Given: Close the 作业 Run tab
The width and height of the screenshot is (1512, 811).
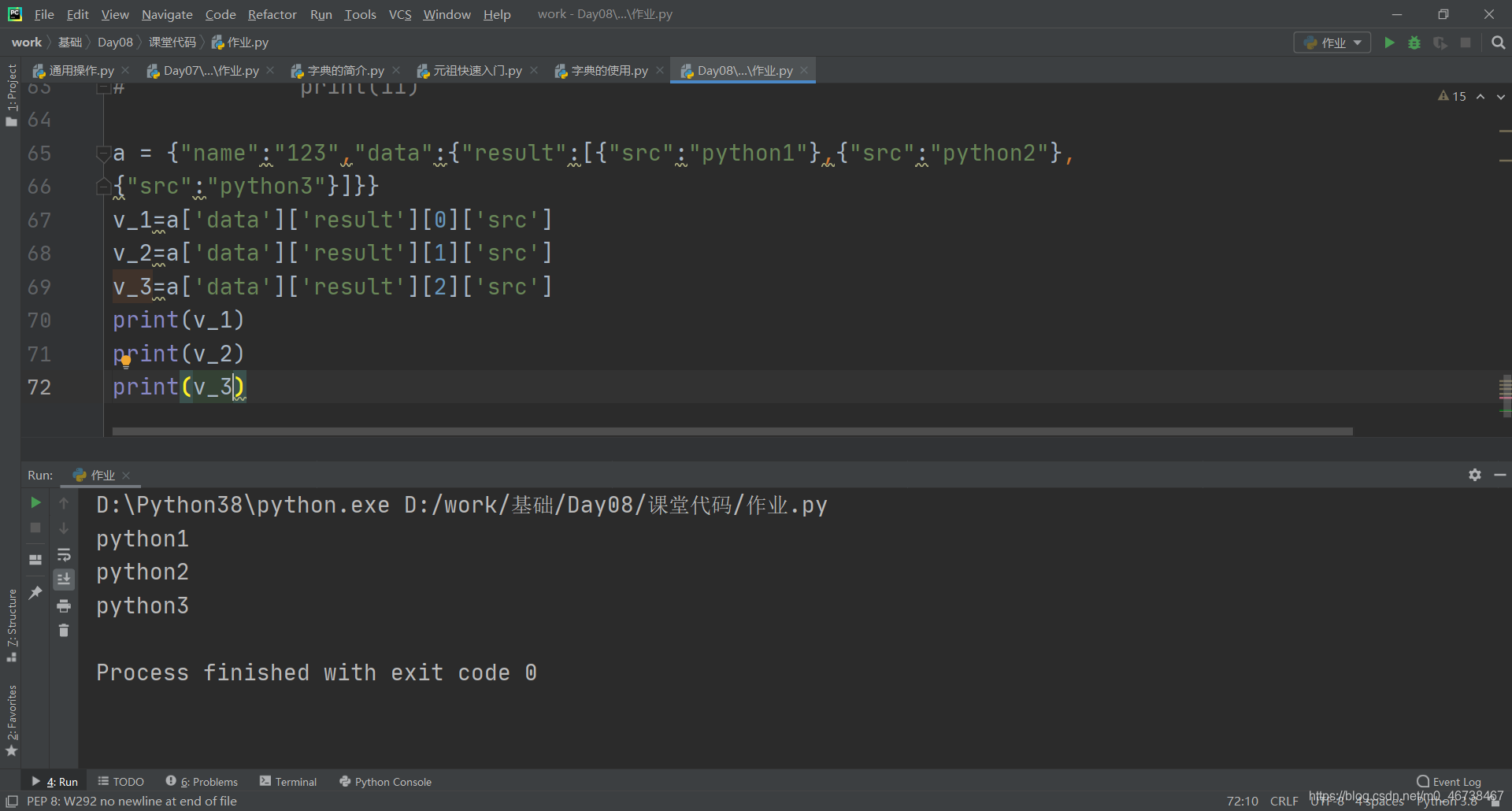Looking at the screenshot, I should pos(126,475).
